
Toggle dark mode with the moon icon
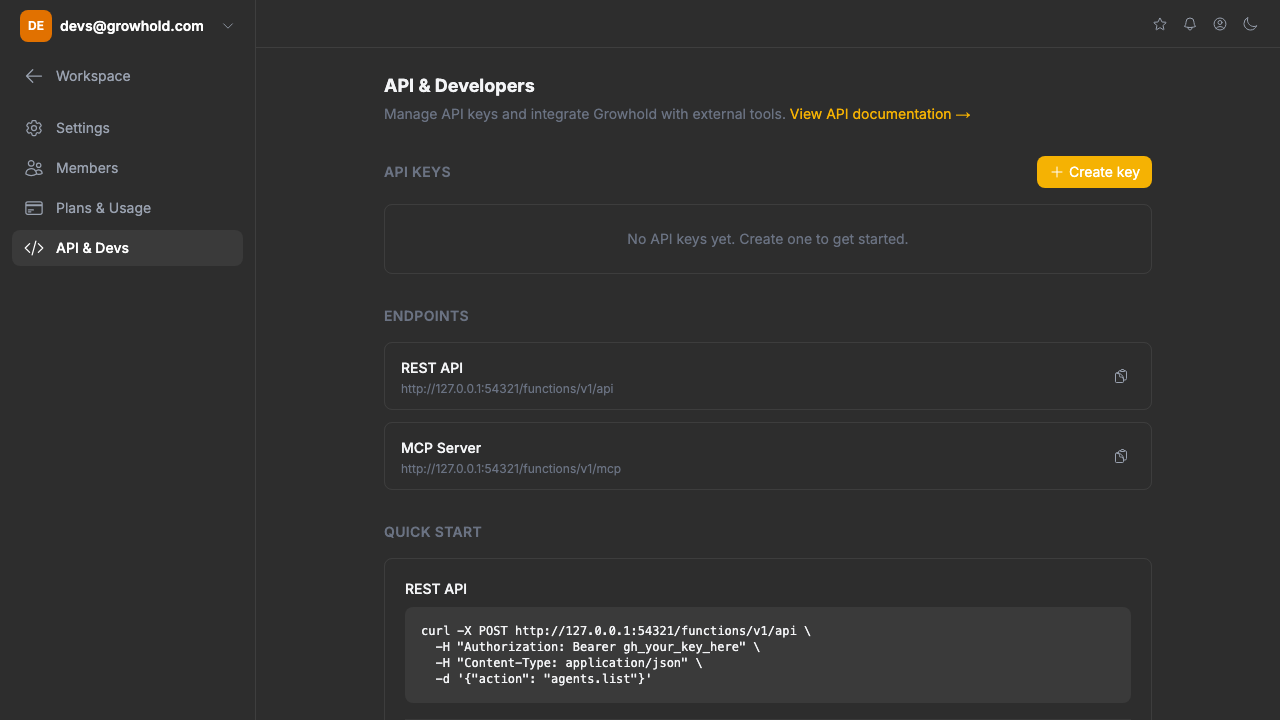coord(1250,24)
